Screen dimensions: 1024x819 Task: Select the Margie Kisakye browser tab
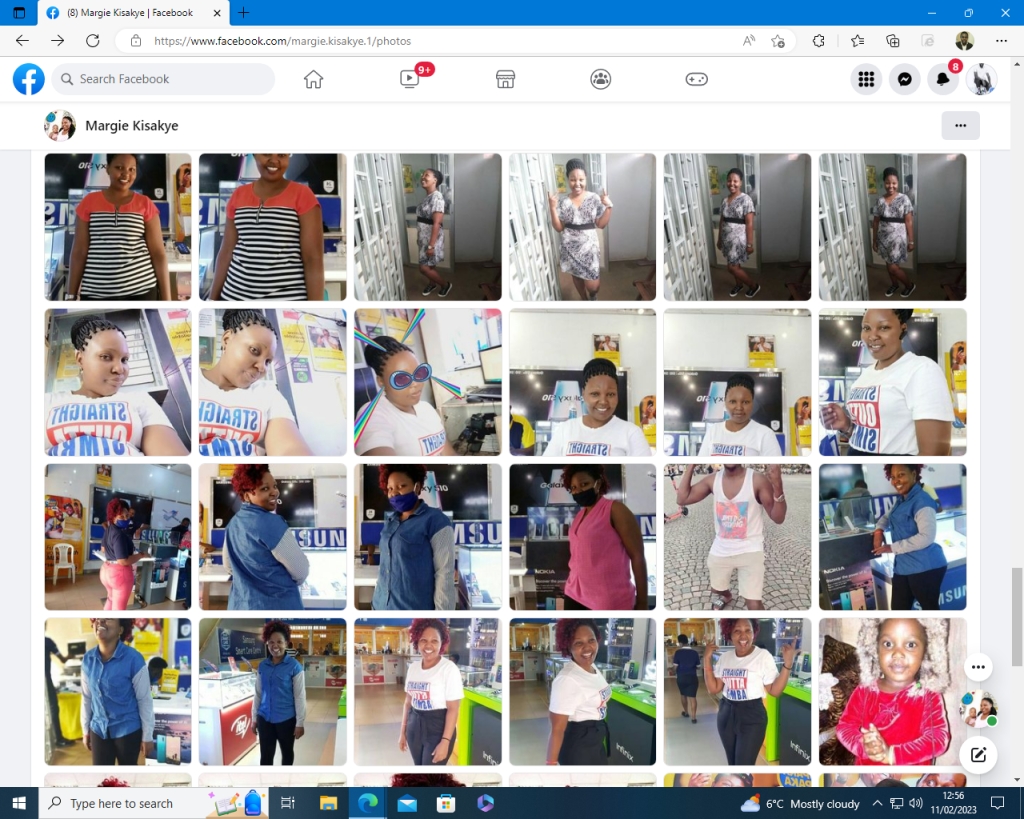coord(128,13)
